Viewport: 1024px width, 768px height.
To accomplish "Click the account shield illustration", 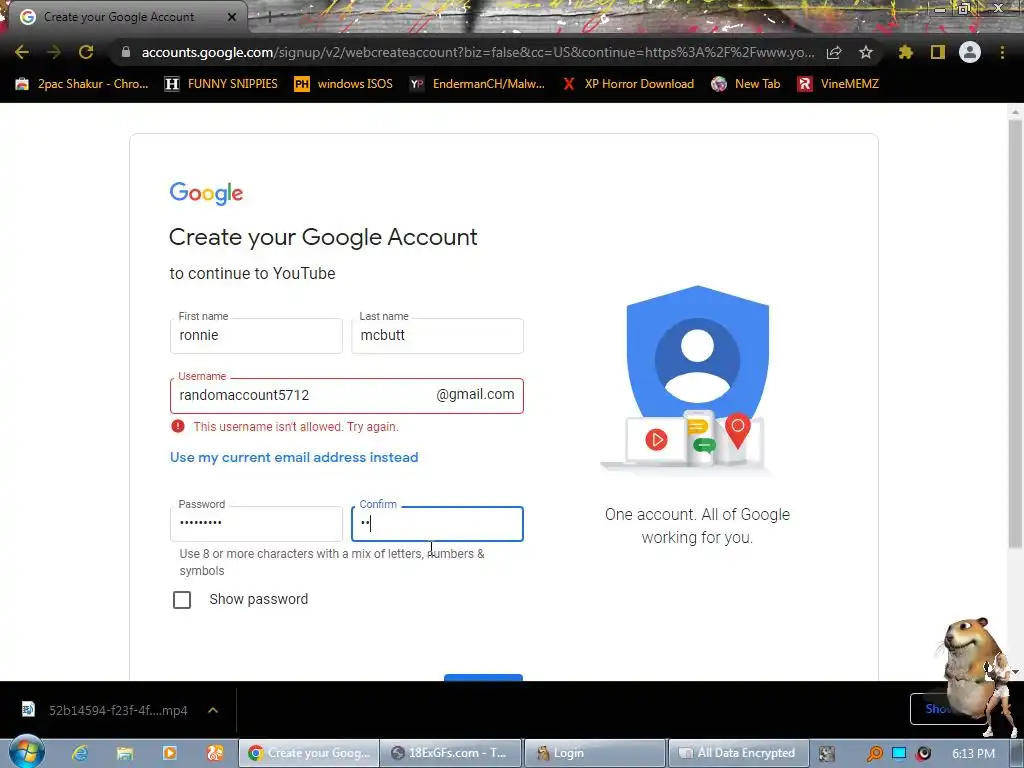I will pos(697,379).
